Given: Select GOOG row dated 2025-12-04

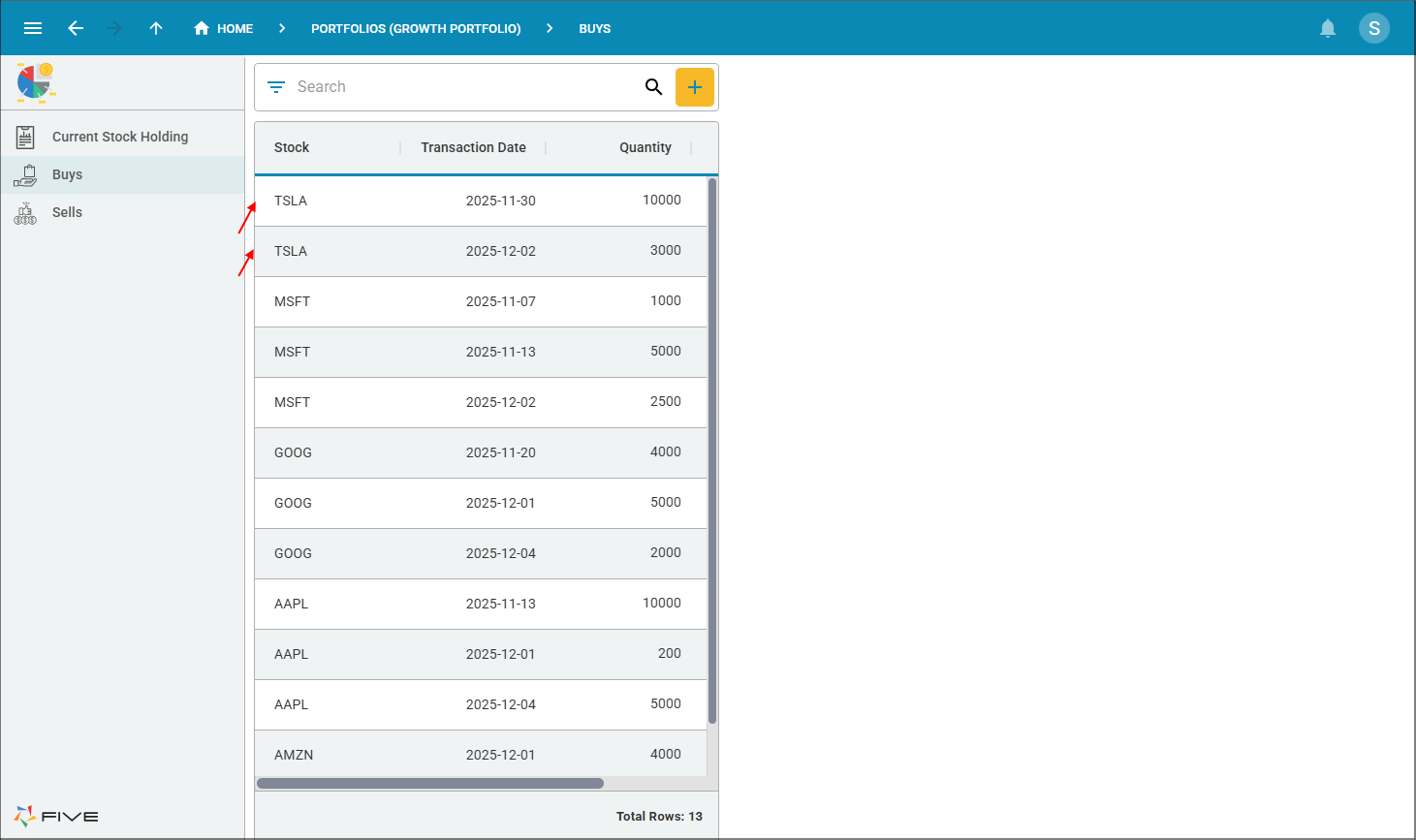Looking at the screenshot, I should (481, 553).
